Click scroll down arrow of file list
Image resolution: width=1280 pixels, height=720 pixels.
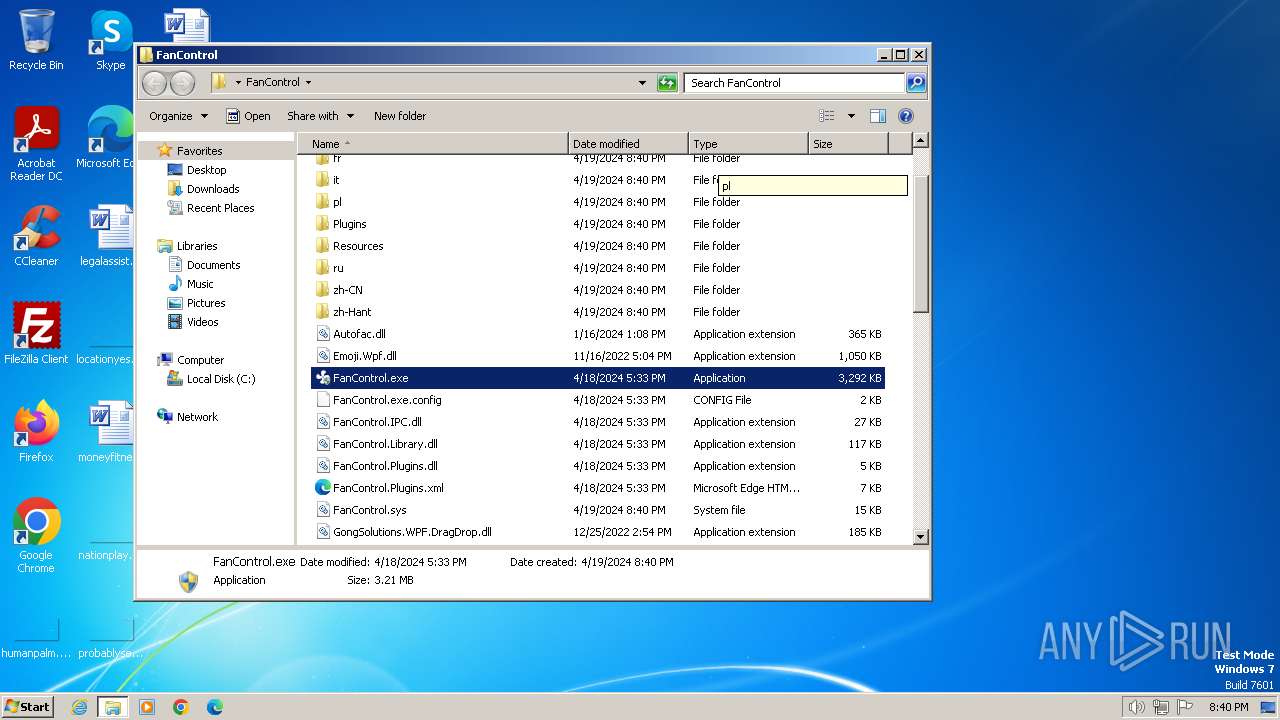point(921,537)
